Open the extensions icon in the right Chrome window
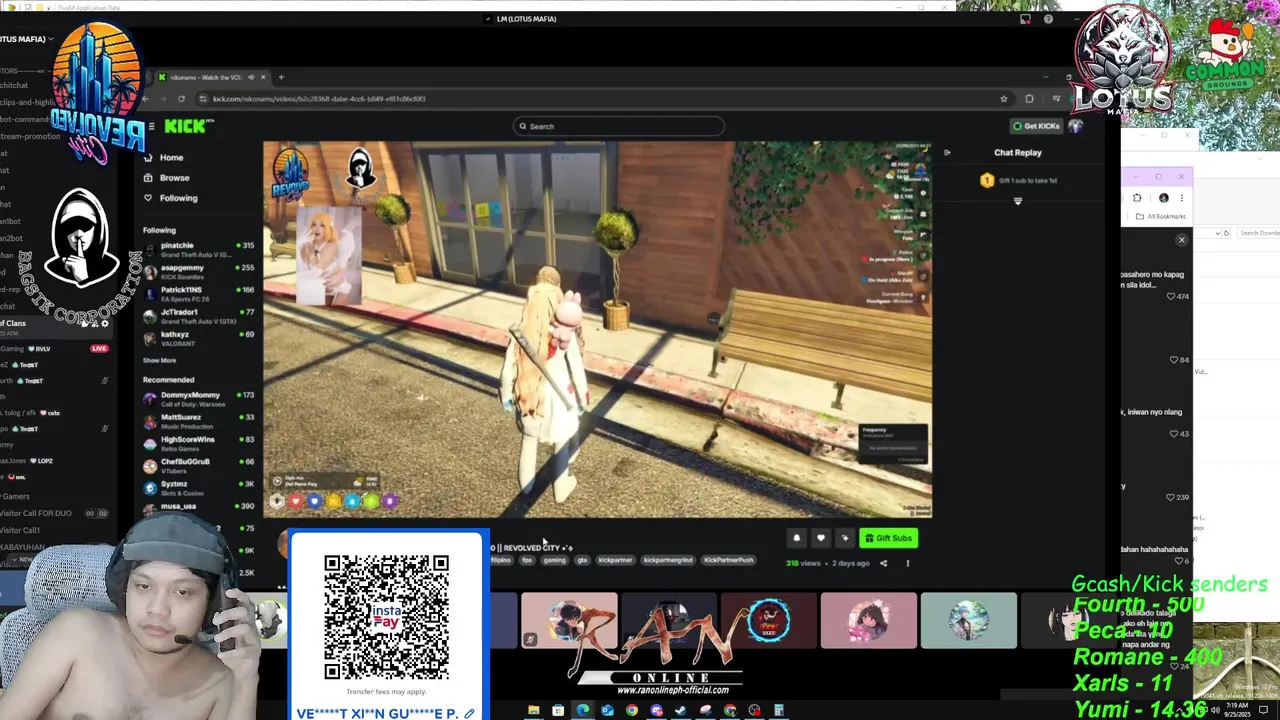This screenshot has width=1280, height=720. [x=1137, y=198]
